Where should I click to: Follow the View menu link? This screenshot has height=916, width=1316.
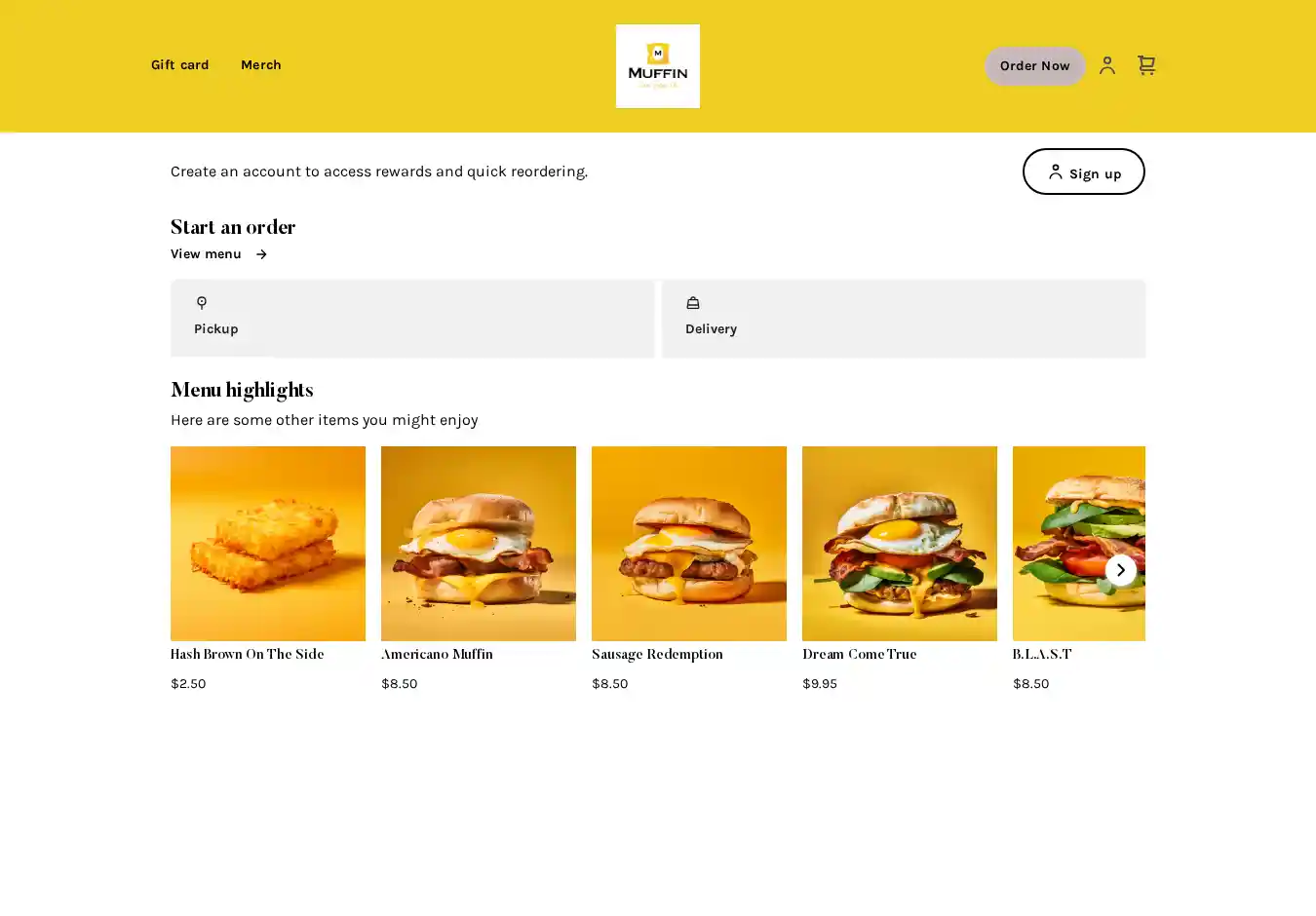point(206,254)
